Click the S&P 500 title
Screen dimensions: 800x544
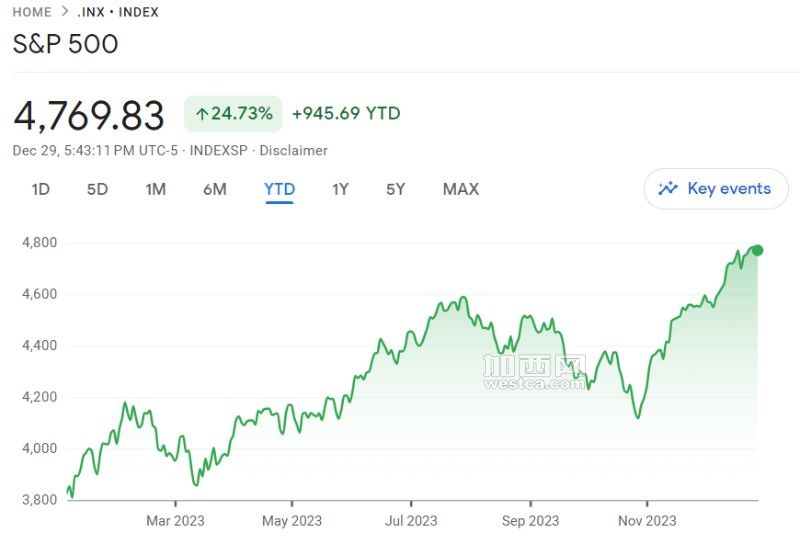point(65,44)
